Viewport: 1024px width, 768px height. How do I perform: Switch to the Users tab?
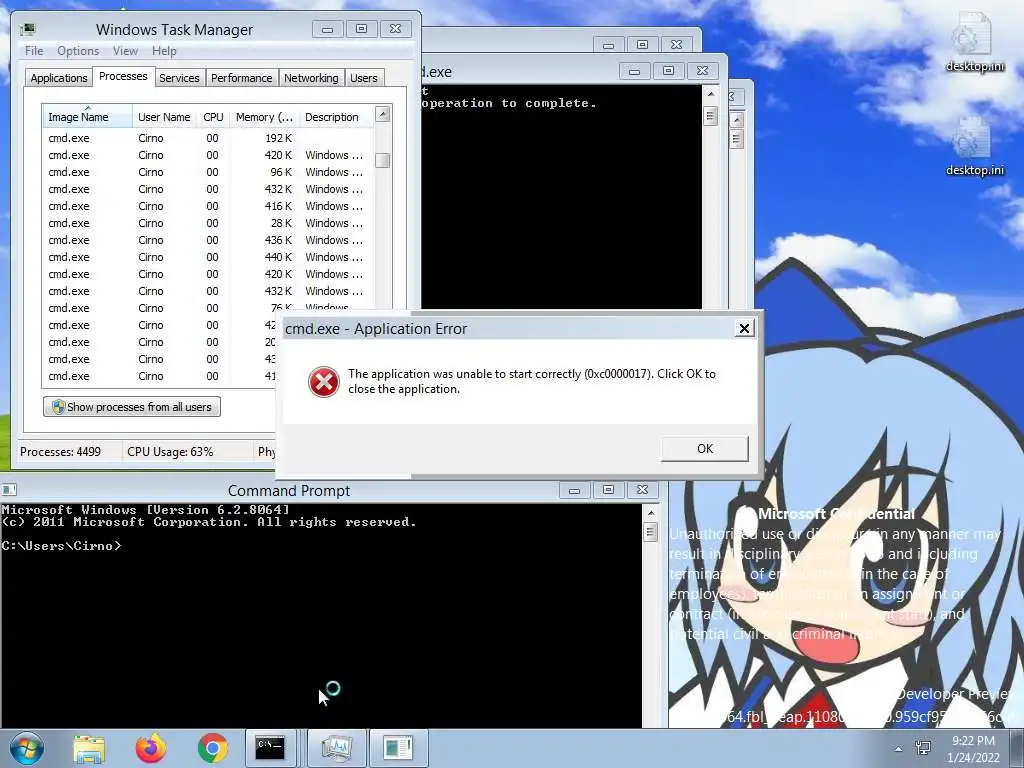click(x=363, y=78)
